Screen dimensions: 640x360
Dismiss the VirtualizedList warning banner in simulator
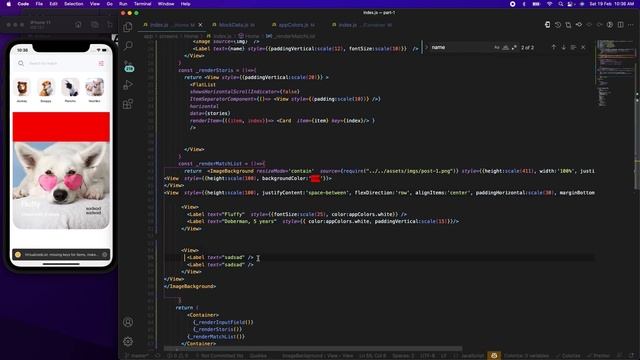pyautogui.click(x=104, y=255)
